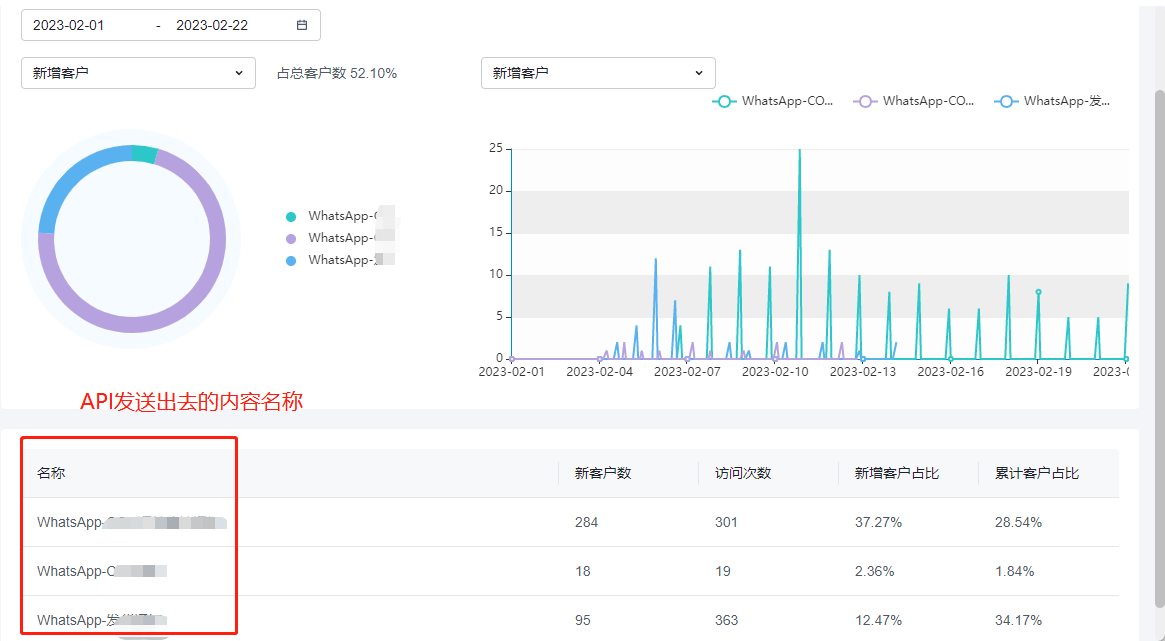Toggle the purple donut legend entry
This screenshot has height=641, width=1165.
click(x=340, y=238)
